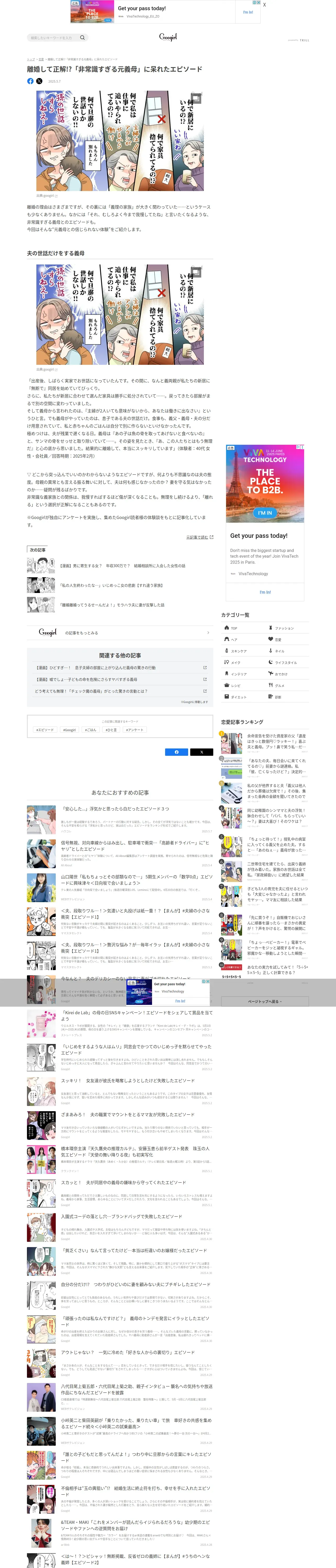Share the article via the X icon under the title
The height and width of the screenshot is (1568, 336).
[x=40, y=81]
